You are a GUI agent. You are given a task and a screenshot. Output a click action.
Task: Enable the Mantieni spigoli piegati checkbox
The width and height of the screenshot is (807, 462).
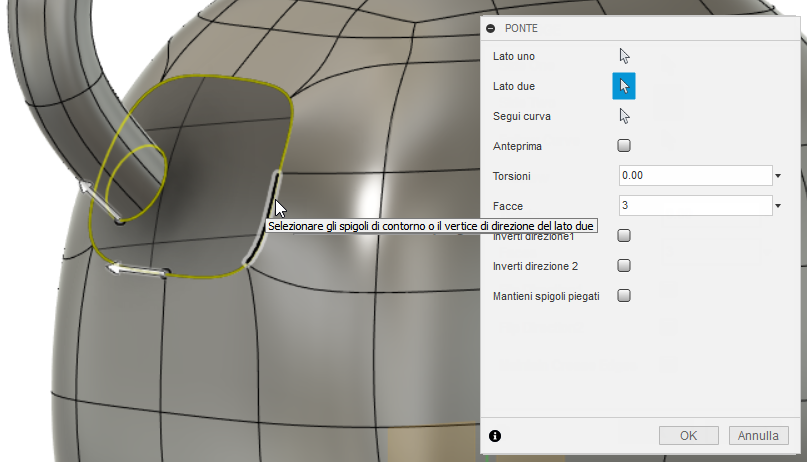tap(624, 295)
